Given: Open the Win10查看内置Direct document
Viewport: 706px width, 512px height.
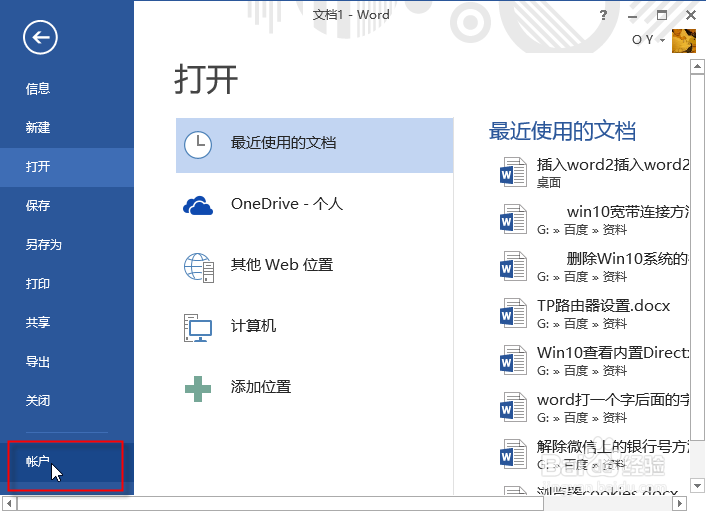Looking at the screenshot, I should point(593,361).
